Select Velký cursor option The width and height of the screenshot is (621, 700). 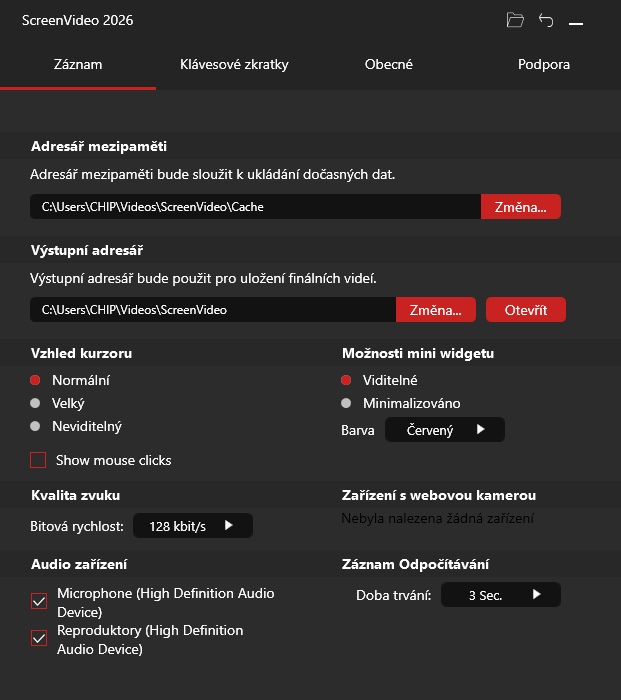coord(57,404)
